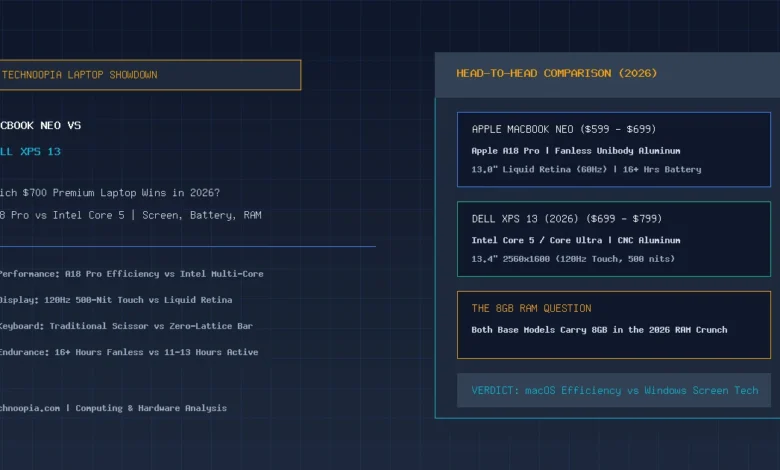Select 'Display: 120Hz 500-Nit Touch vs Liquid Retina'
Image resolution: width=780 pixels, height=470 pixels.
(x=116, y=300)
